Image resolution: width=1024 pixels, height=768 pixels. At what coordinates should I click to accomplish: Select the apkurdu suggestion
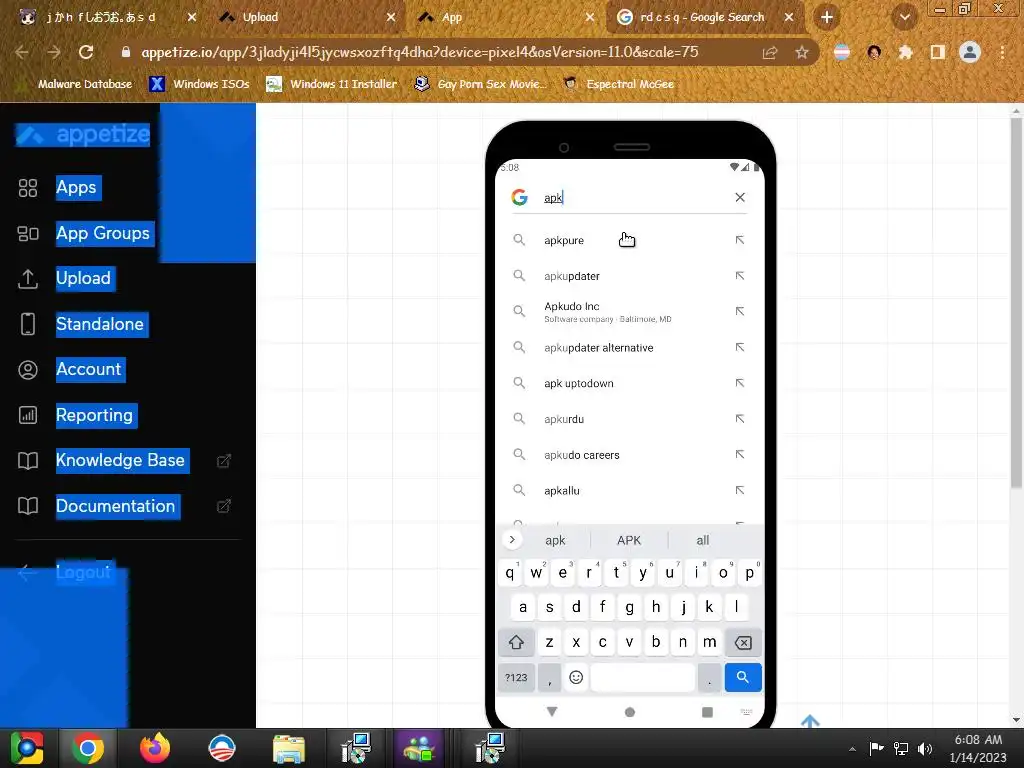(630, 419)
